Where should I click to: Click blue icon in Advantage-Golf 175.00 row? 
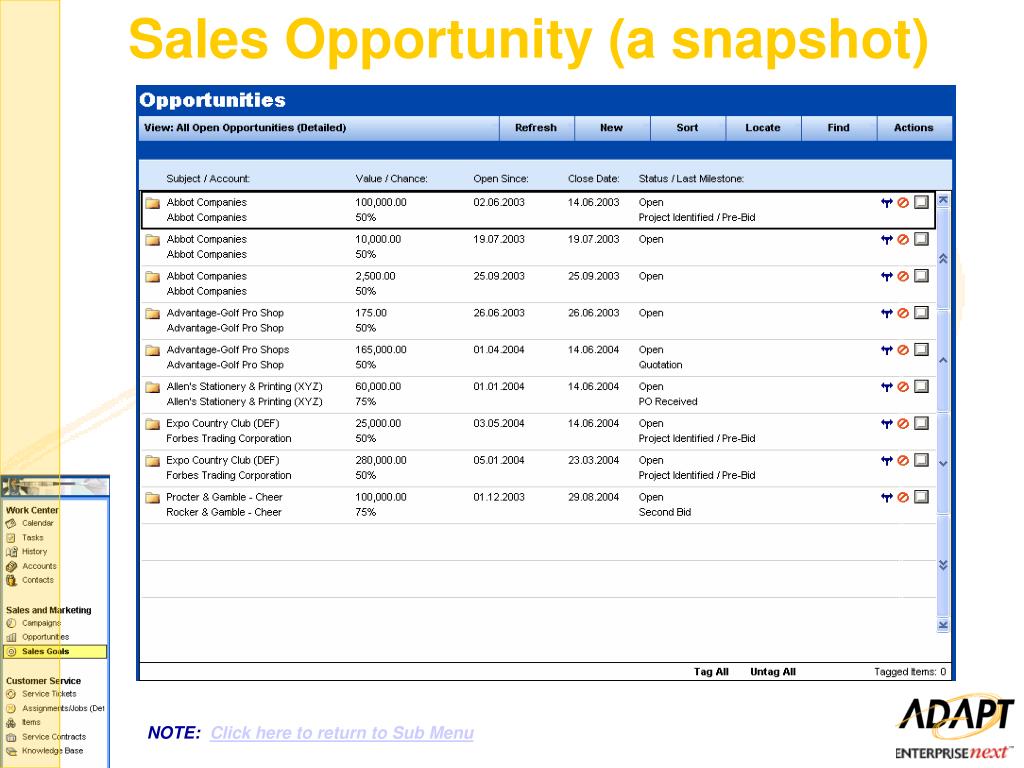point(886,313)
